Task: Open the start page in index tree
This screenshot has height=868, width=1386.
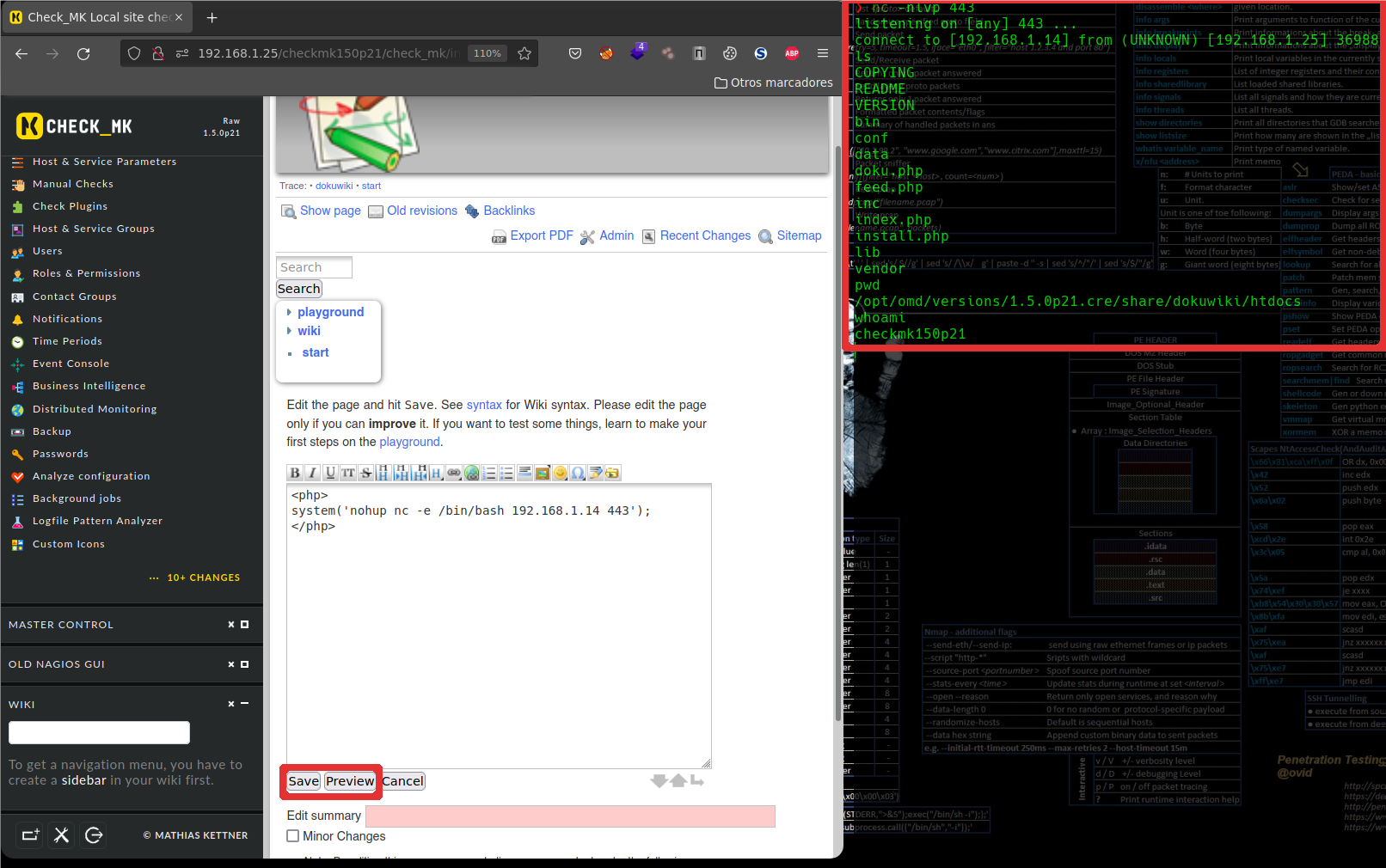Action: [x=316, y=352]
